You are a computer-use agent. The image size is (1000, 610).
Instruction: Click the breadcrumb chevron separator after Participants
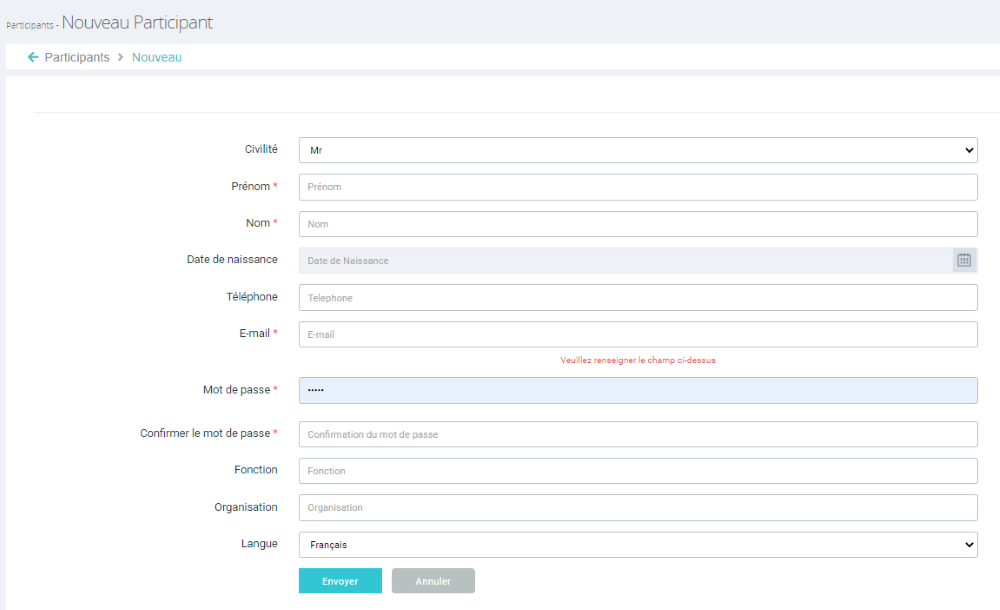[x=121, y=57]
